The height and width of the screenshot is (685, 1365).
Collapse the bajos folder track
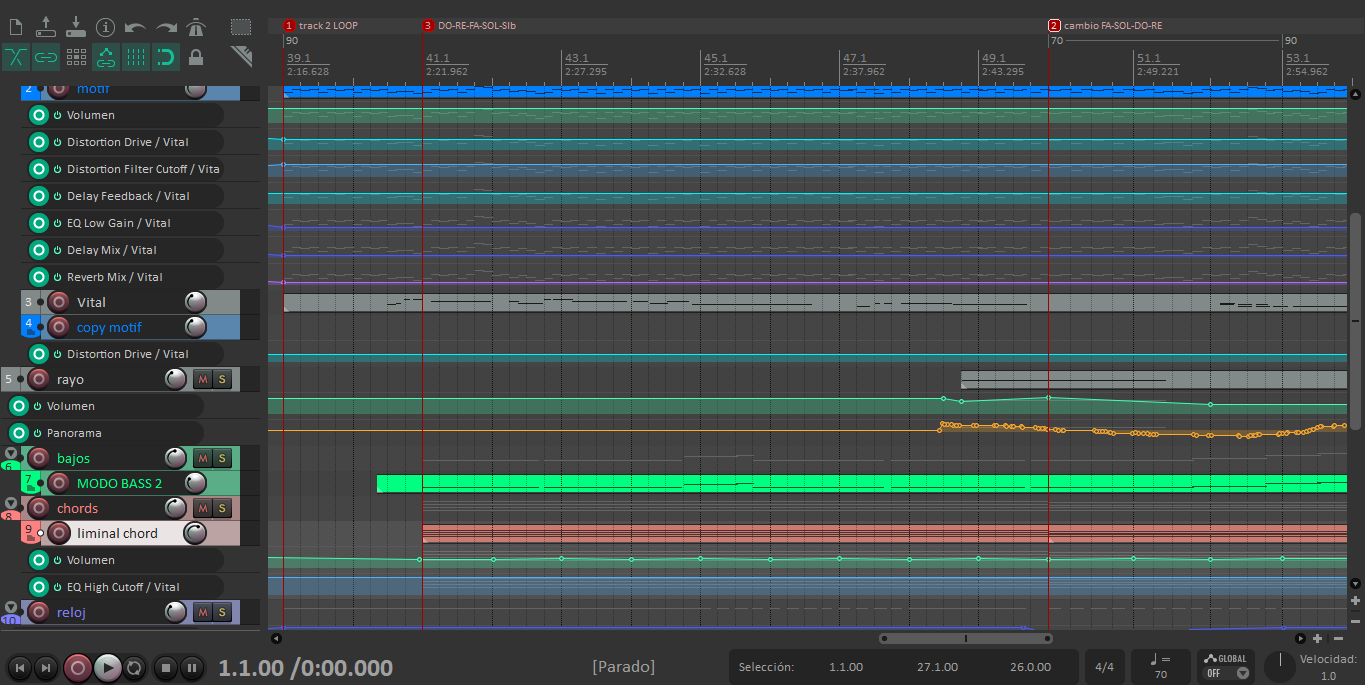point(11,453)
